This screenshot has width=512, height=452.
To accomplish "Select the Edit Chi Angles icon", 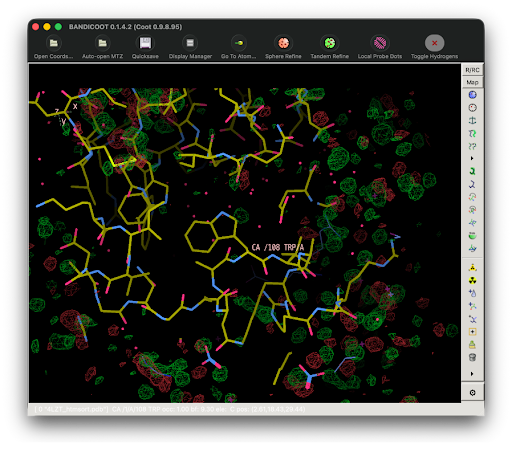I will (x=472, y=197).
